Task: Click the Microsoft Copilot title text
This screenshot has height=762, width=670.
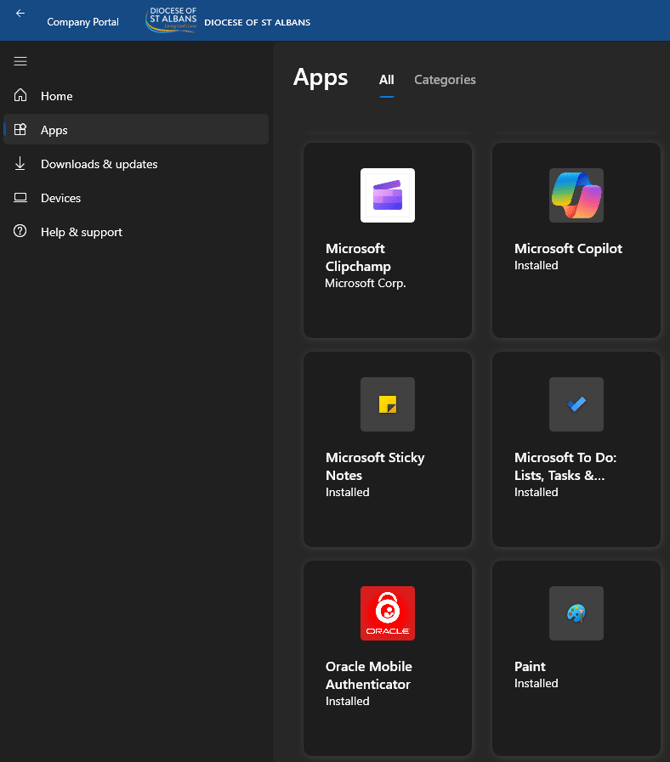Action: [x=568, y=248]
